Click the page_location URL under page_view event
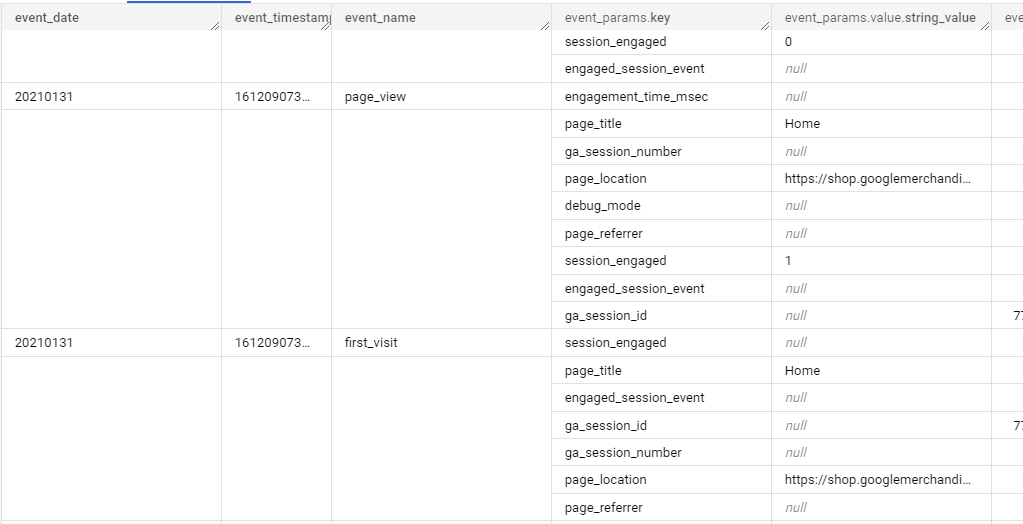Screen dimensions: 1023x524 877,179
